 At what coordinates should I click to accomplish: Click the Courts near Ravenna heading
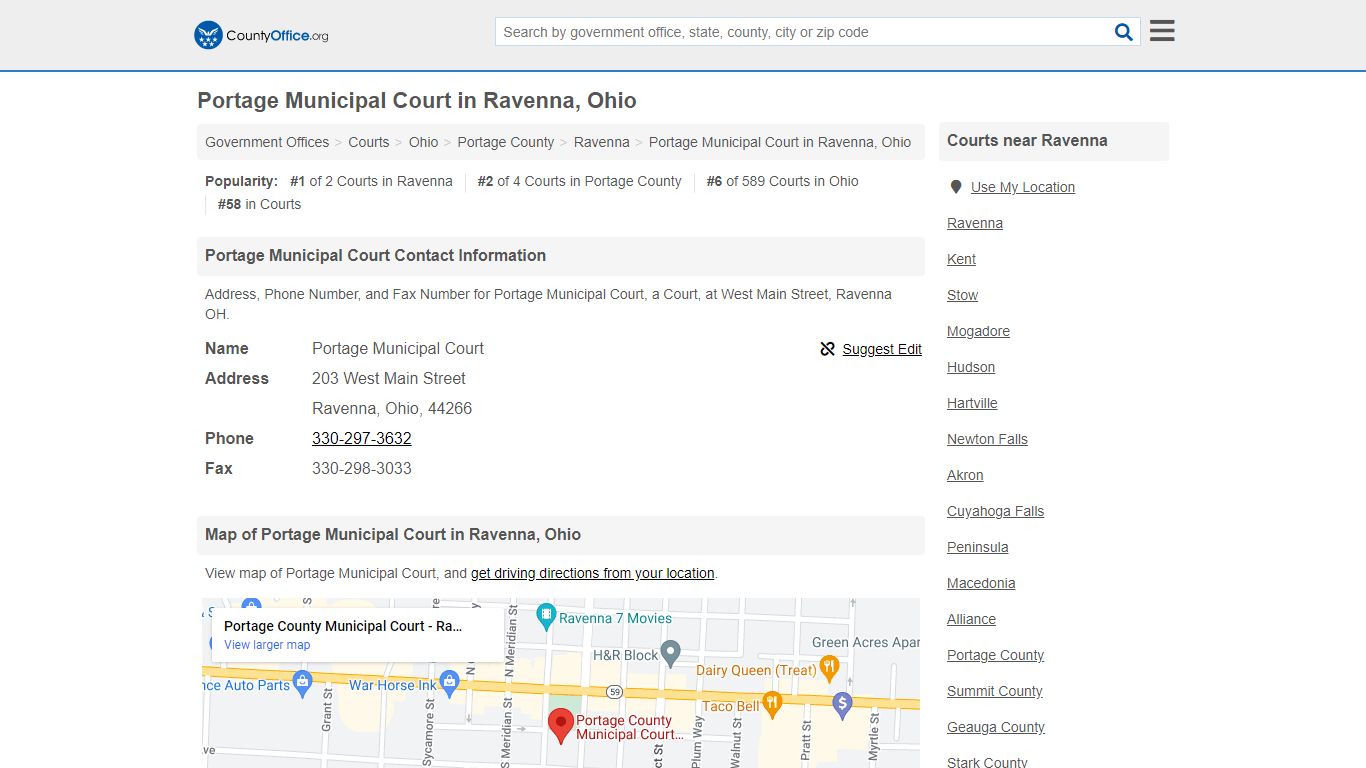(1027, 140)
